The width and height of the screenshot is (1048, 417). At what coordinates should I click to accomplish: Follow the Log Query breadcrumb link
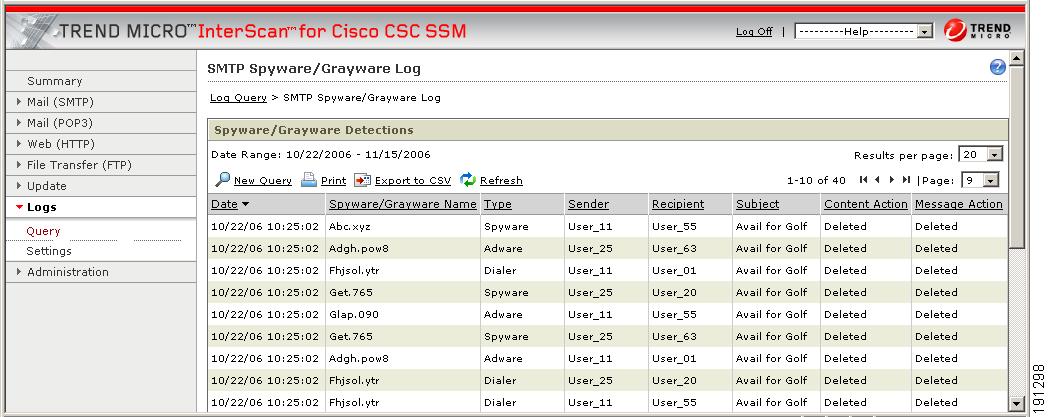(238, 98)
